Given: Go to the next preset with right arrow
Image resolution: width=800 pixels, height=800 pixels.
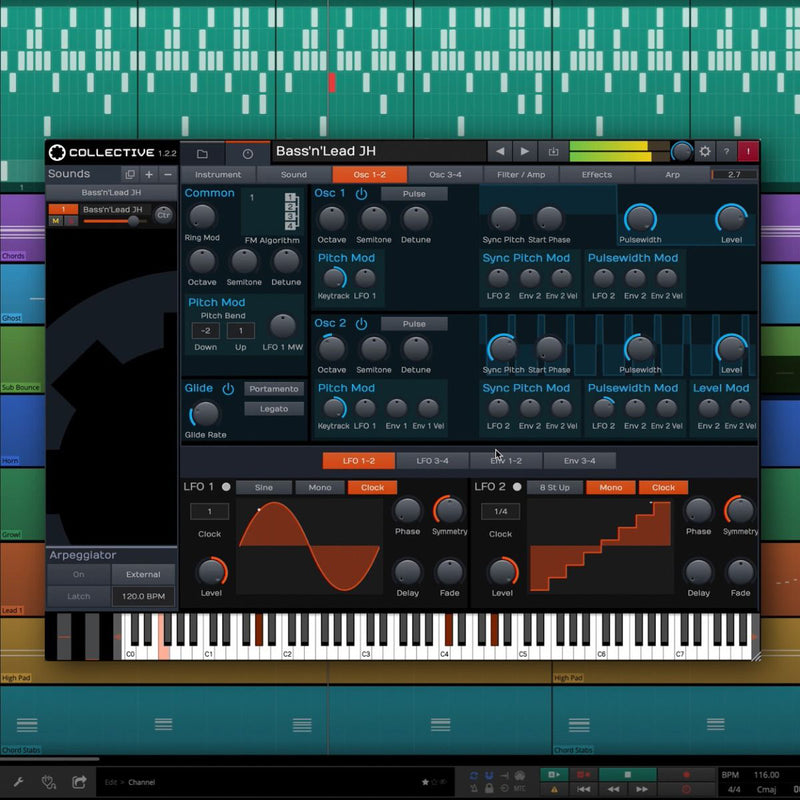Looking at the screenshot, I should [x=525, y=151].
